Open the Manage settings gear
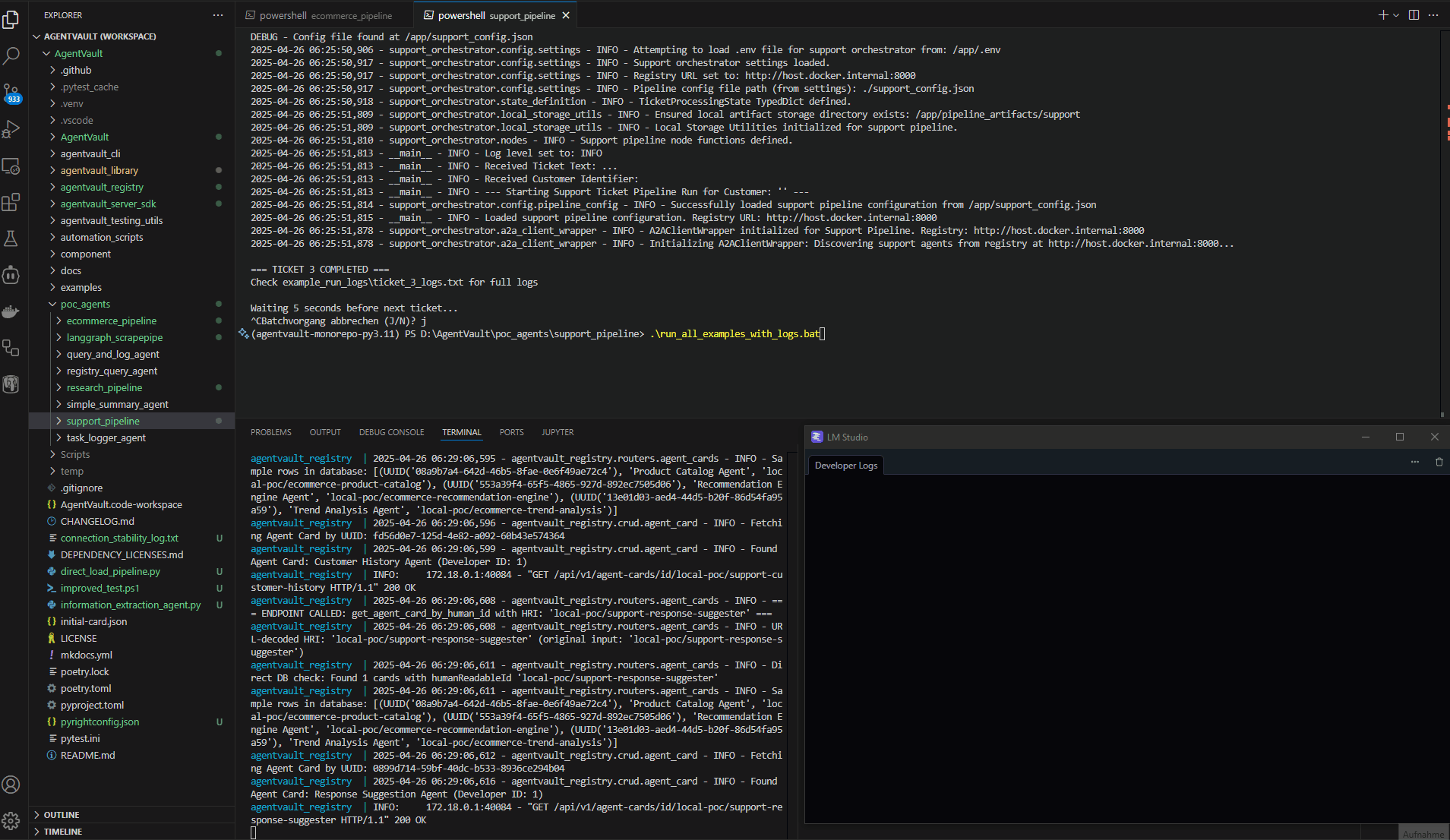The image size is (1450, 840). 11,821
